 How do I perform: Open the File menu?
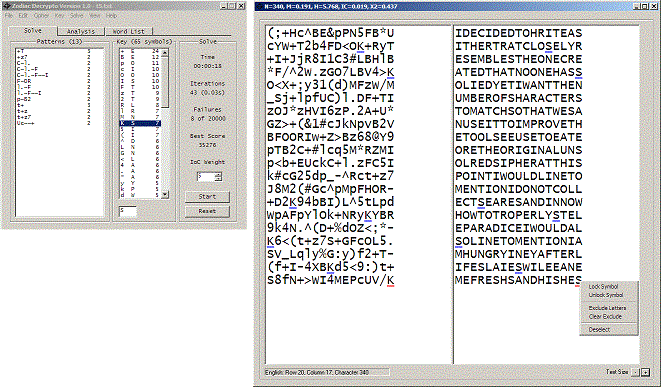click(9, 16)
